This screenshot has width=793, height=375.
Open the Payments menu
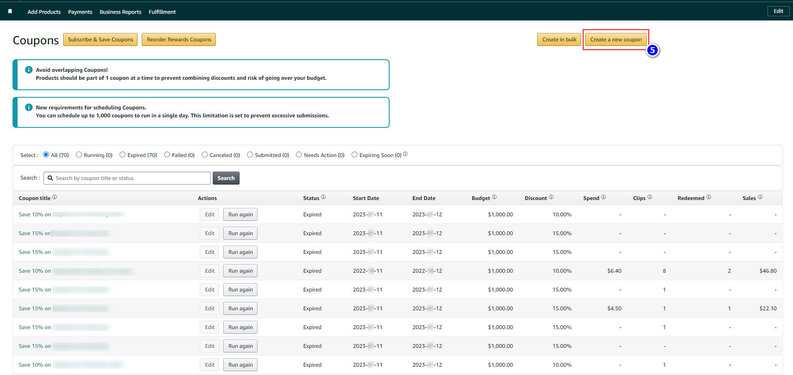[x=80, y=12]
